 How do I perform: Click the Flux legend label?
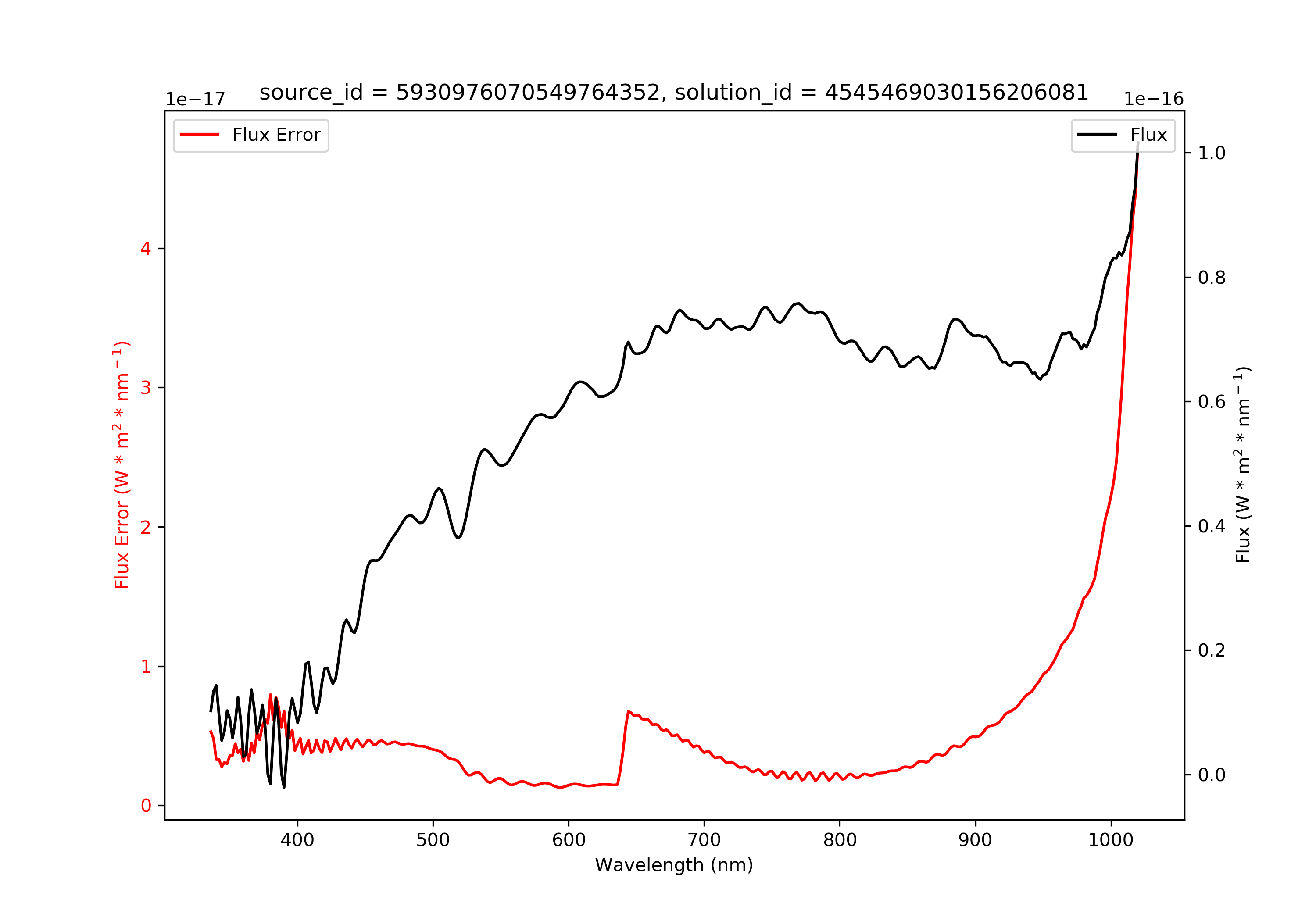tap(1148, 135)
